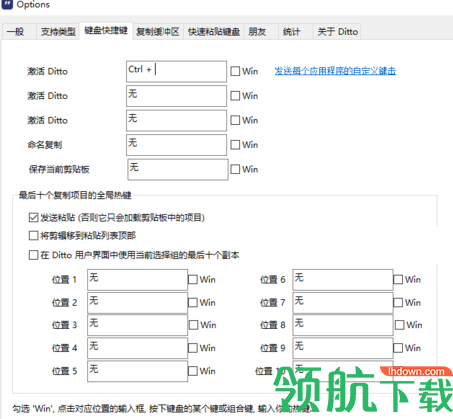Click the third 激活 Ditto hotkey field

[x=176, y=120]
